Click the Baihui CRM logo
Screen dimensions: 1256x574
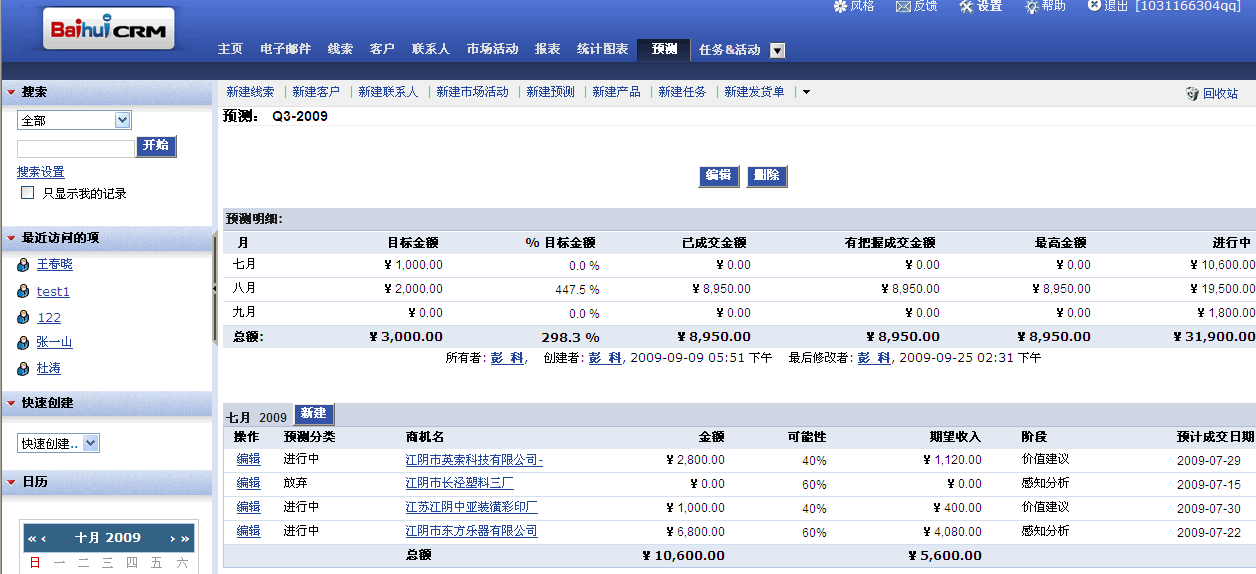[110, 30]
